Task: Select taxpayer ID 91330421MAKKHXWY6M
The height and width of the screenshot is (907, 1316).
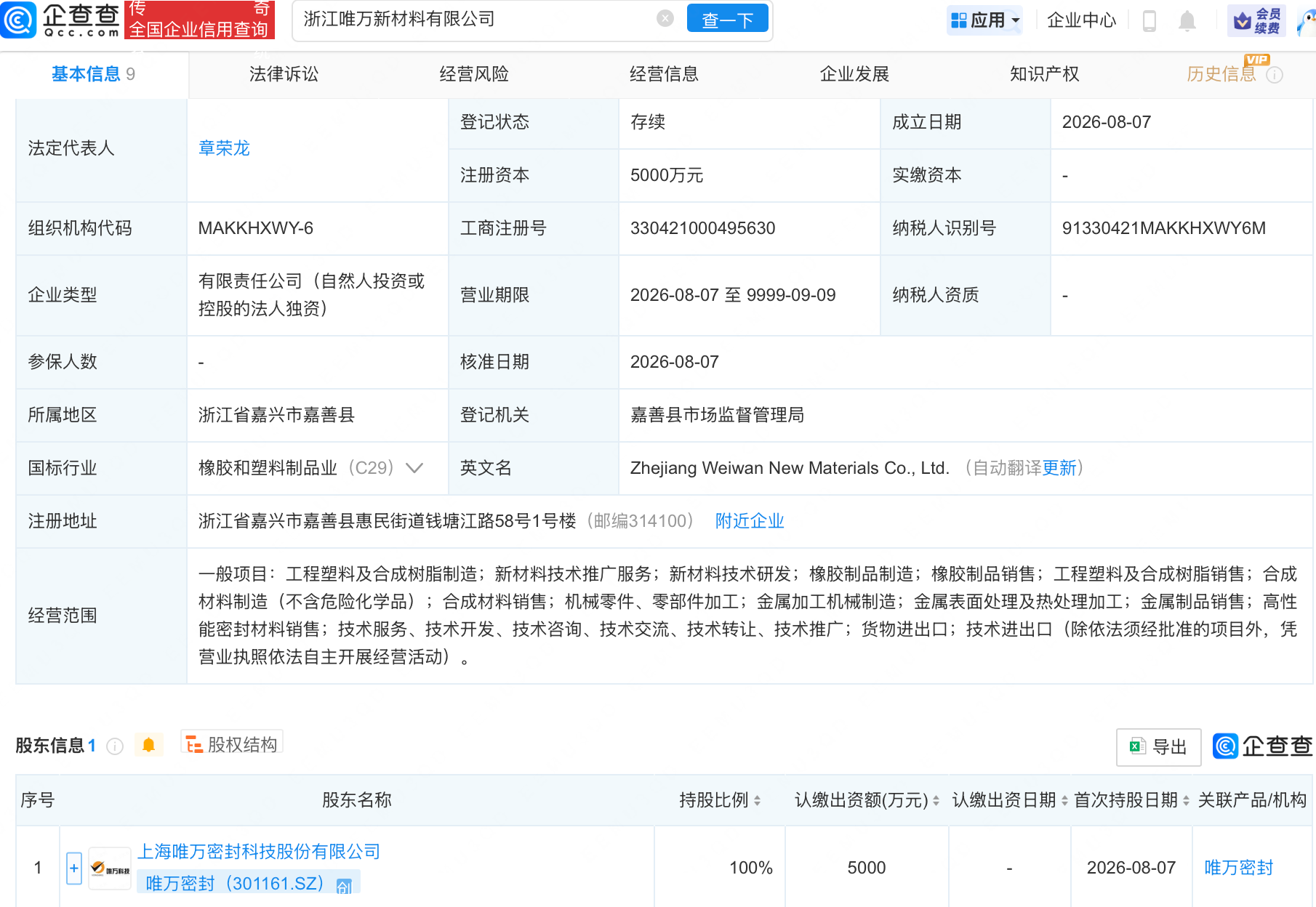Action: click(x=1163, y=228)
